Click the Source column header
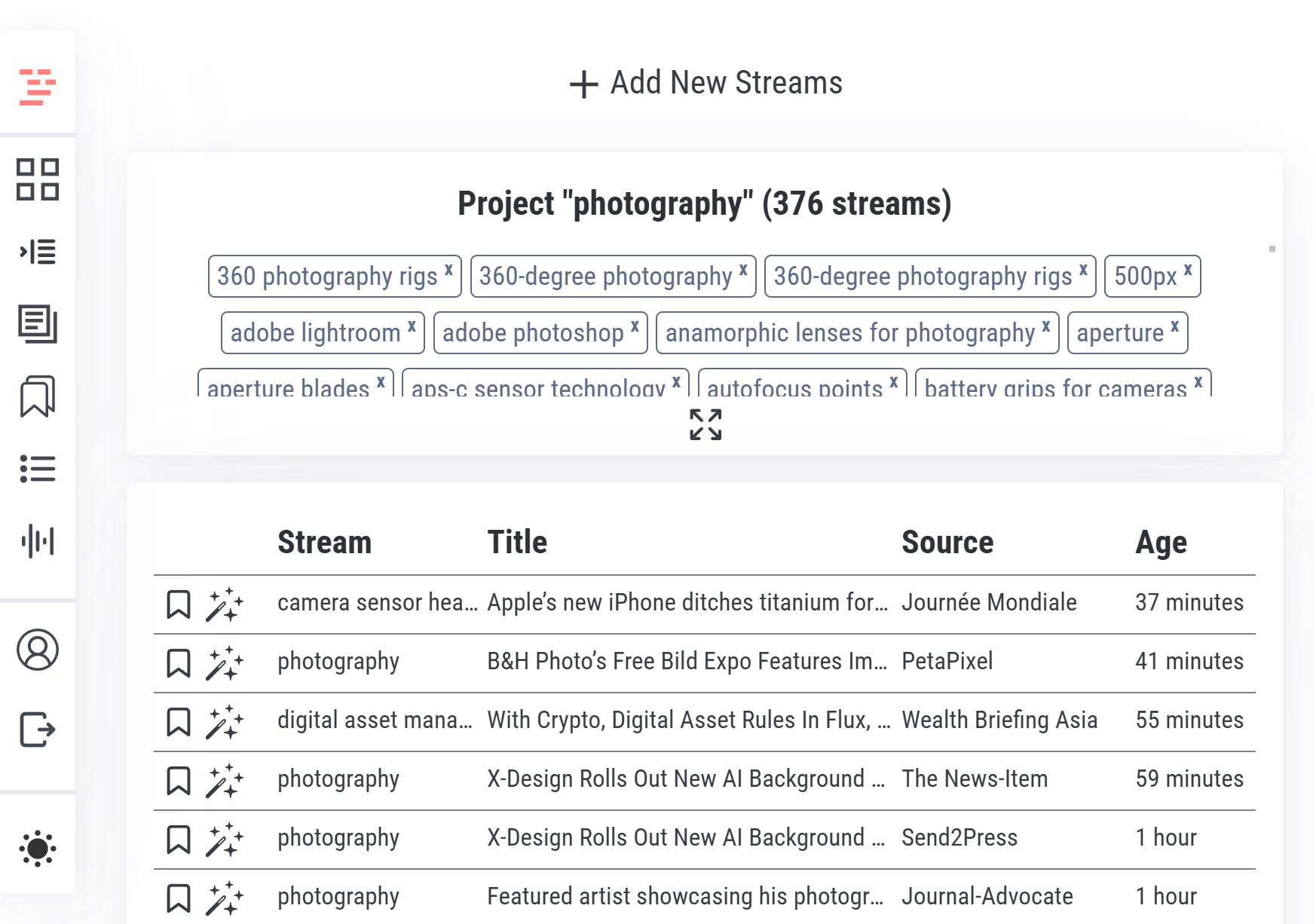The image size is (1313, 924). (947, 543)
